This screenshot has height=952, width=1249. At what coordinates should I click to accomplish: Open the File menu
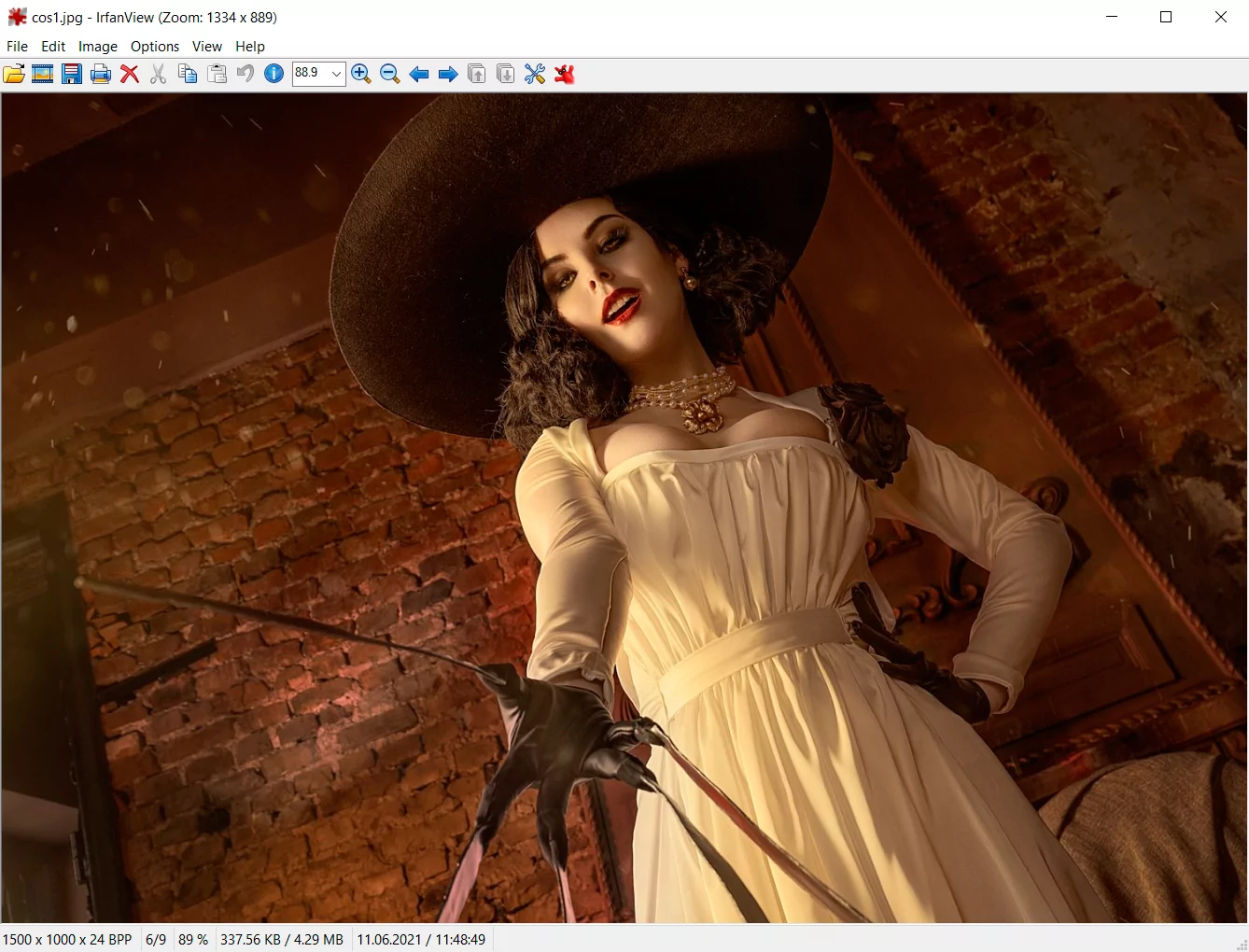click(17, 47)
